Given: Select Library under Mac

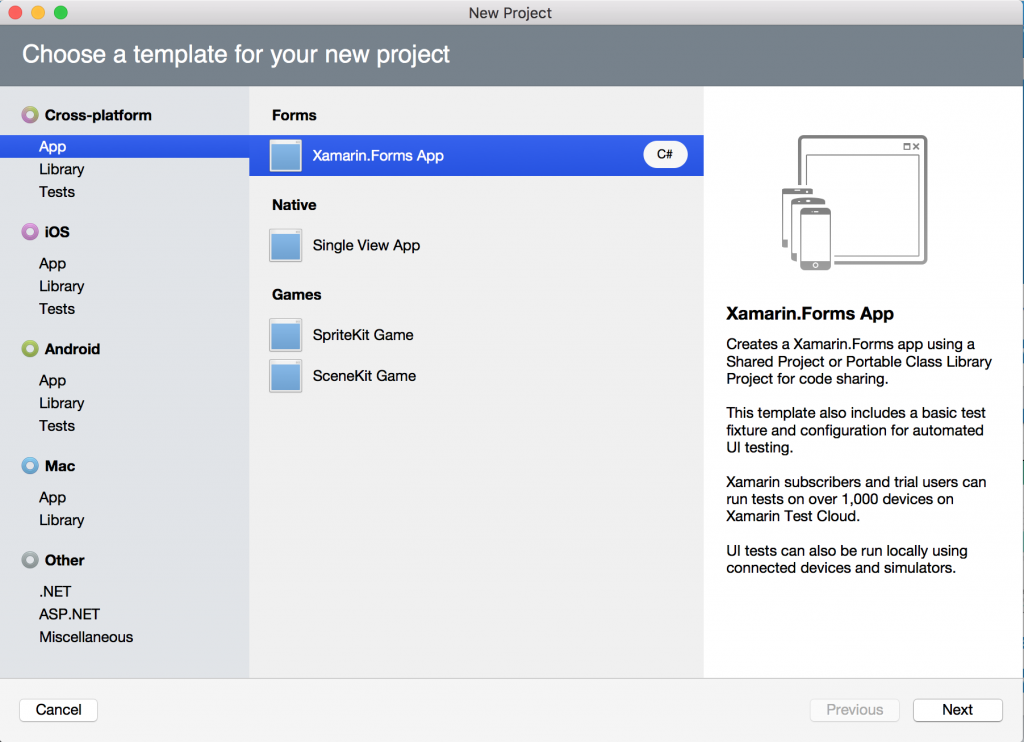Looking at the screenshot, I should (x=61, y=520).
